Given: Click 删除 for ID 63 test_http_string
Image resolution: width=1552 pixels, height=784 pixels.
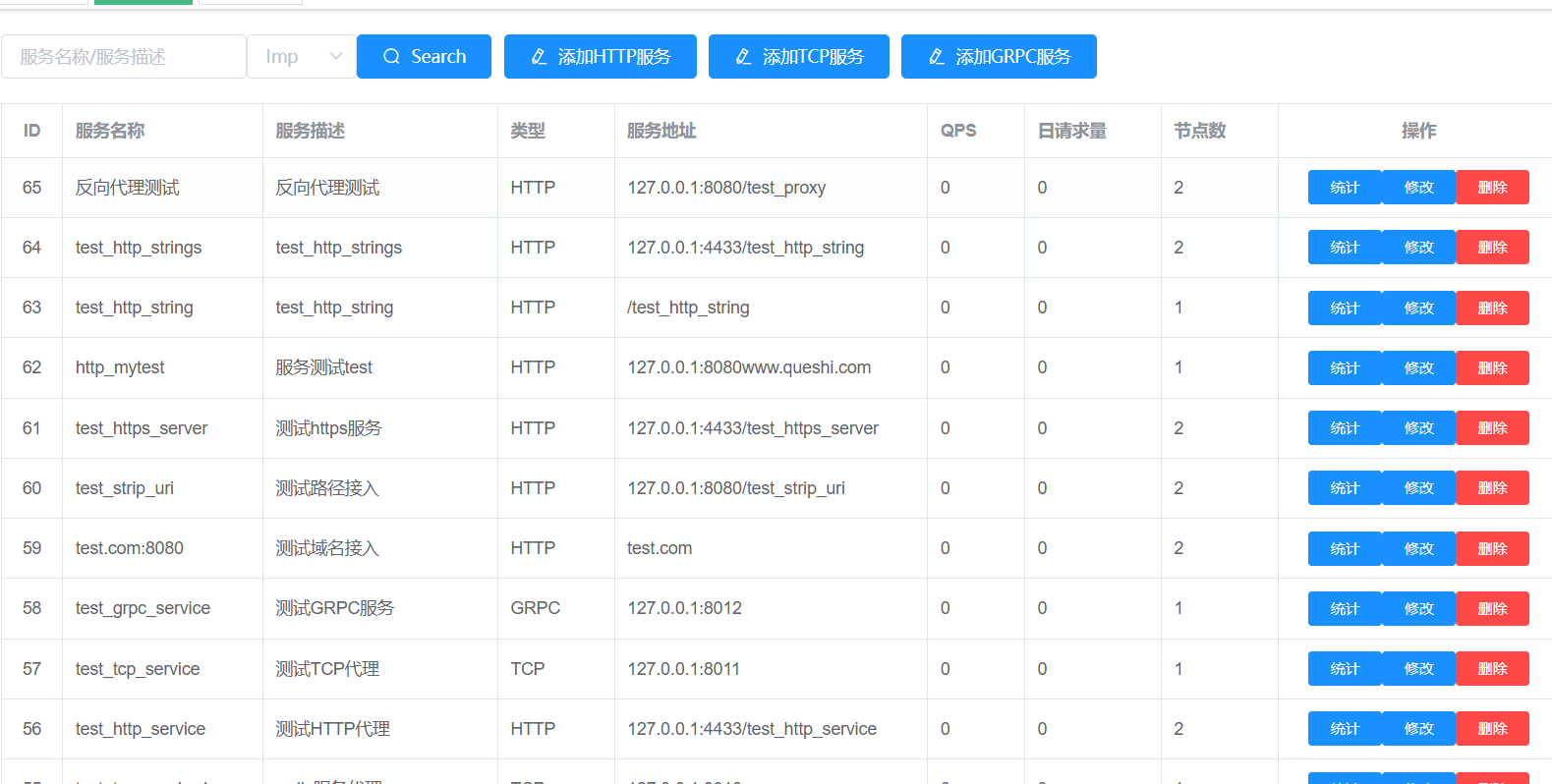Looking at the screenshot, I should pos(1492,308).
